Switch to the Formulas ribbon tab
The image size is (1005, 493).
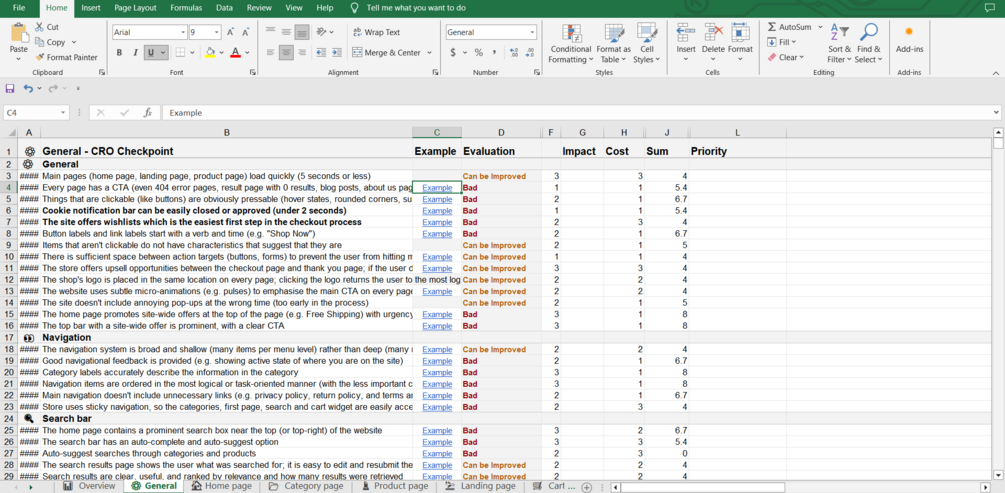[x=187, y=8]
